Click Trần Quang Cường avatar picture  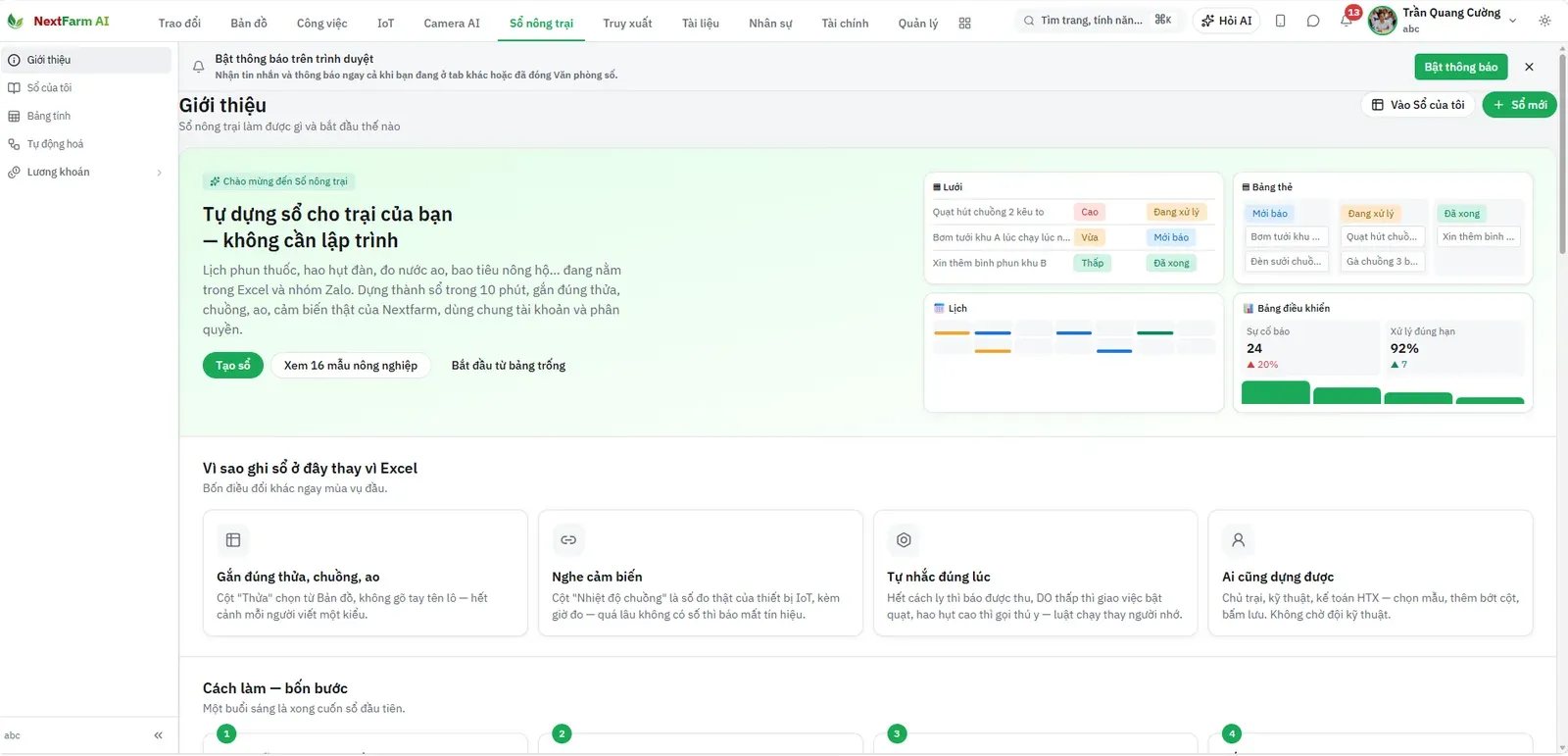pos(1382,21)
